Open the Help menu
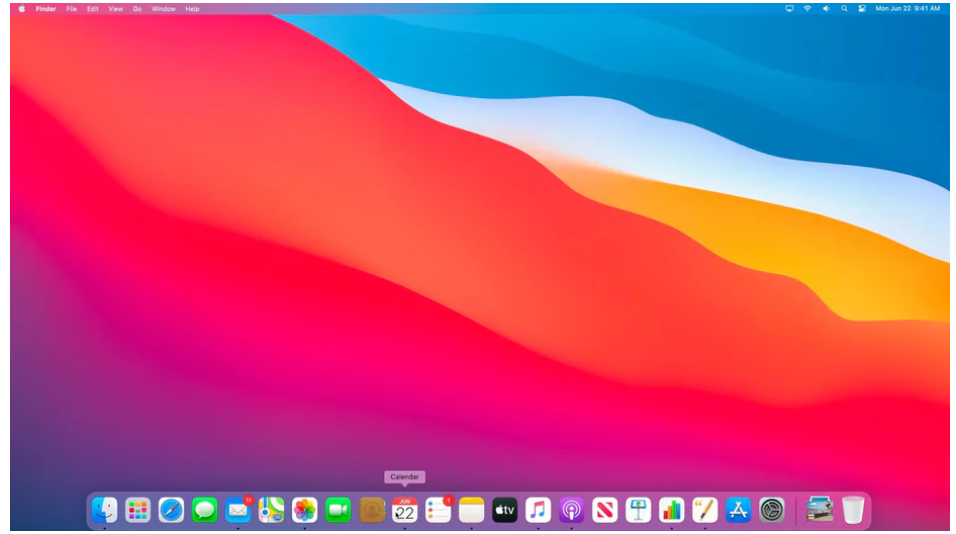Screen dimensions: 956x534 pyautogui.click(x=192, y=9)
